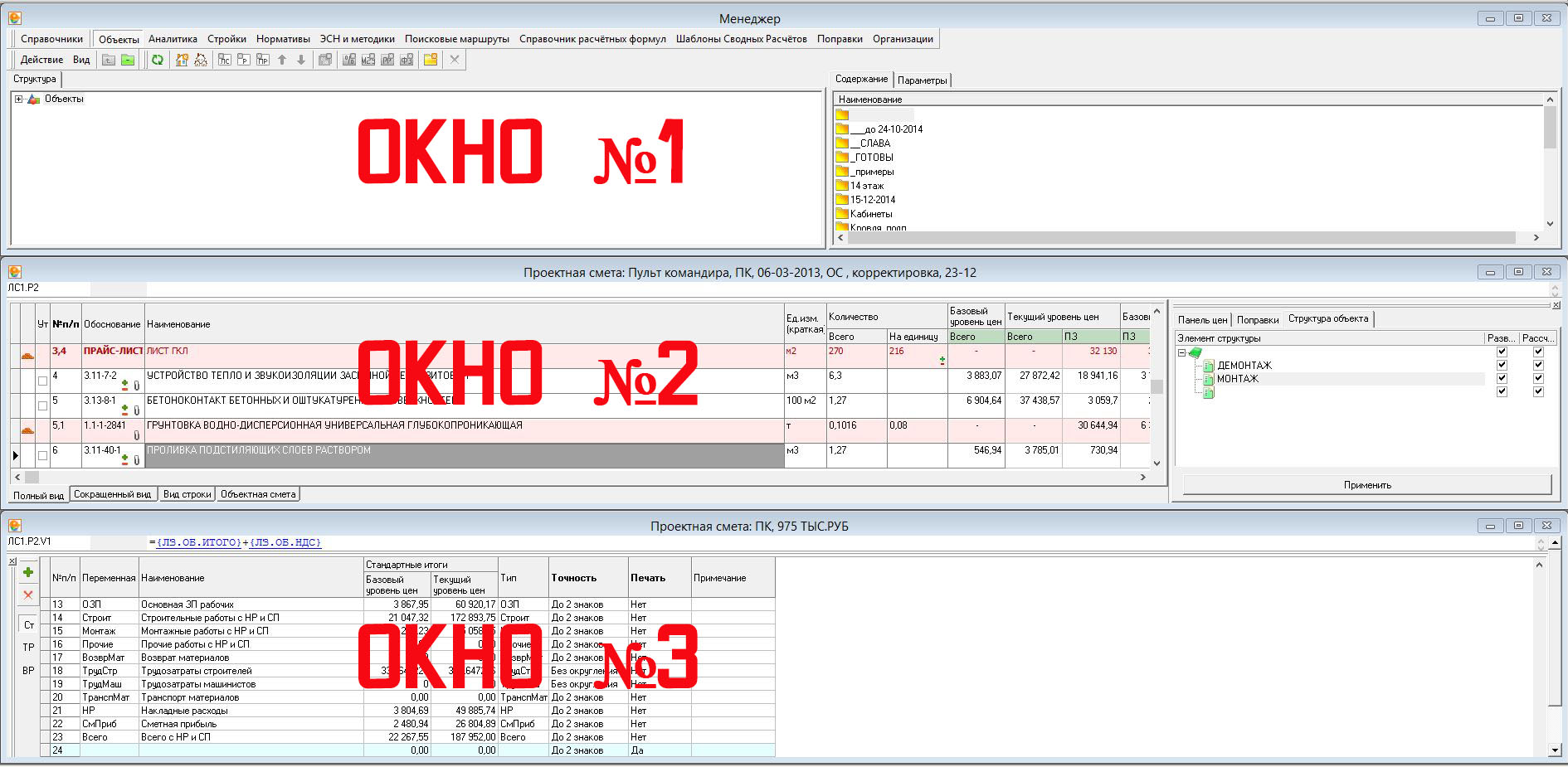Click the РР icon in toolbar
The width and height of the screenshot is (1568, 767).
[387, 60]
